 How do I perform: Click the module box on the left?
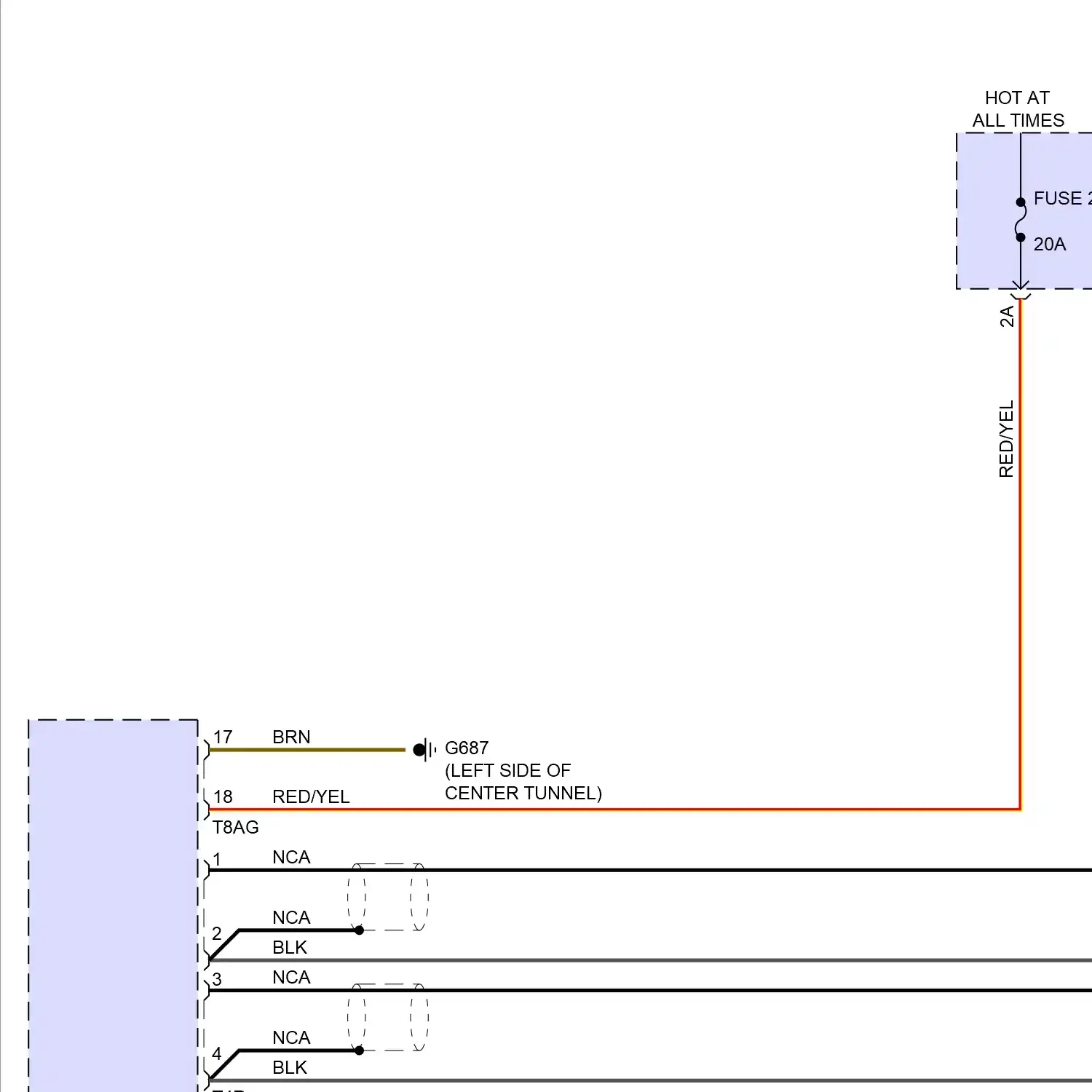coord(113,906)
